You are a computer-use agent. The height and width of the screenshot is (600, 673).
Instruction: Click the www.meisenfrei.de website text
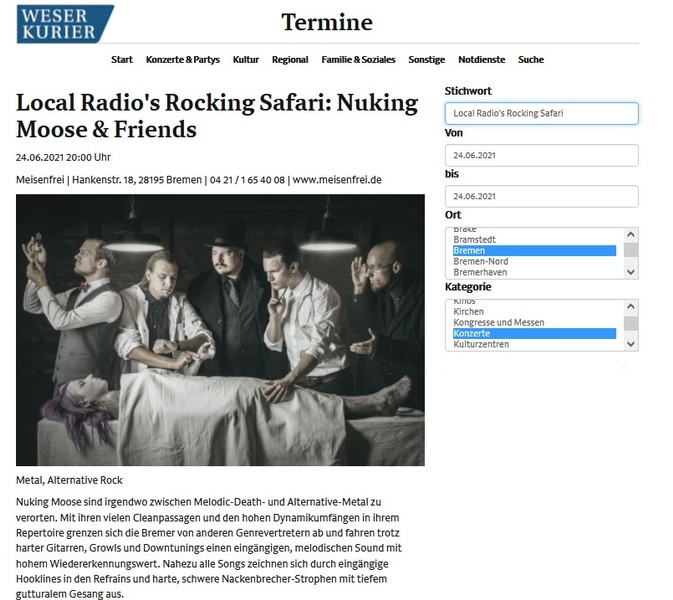pyautogui.click(x=337, y=180)
